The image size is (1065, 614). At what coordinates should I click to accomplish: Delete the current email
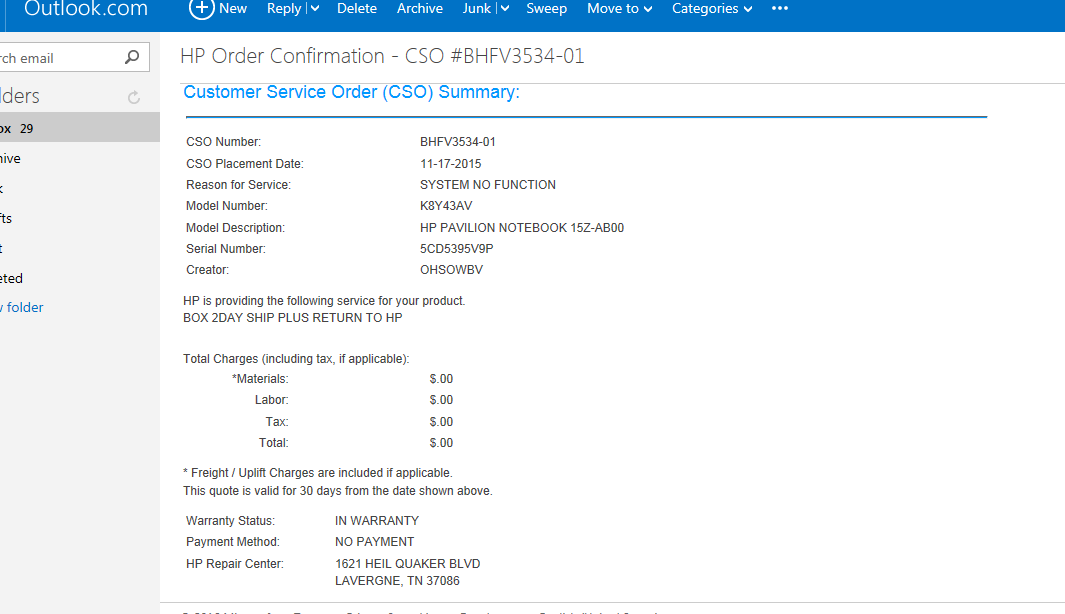pyautogui.click(x=357, y=9)
